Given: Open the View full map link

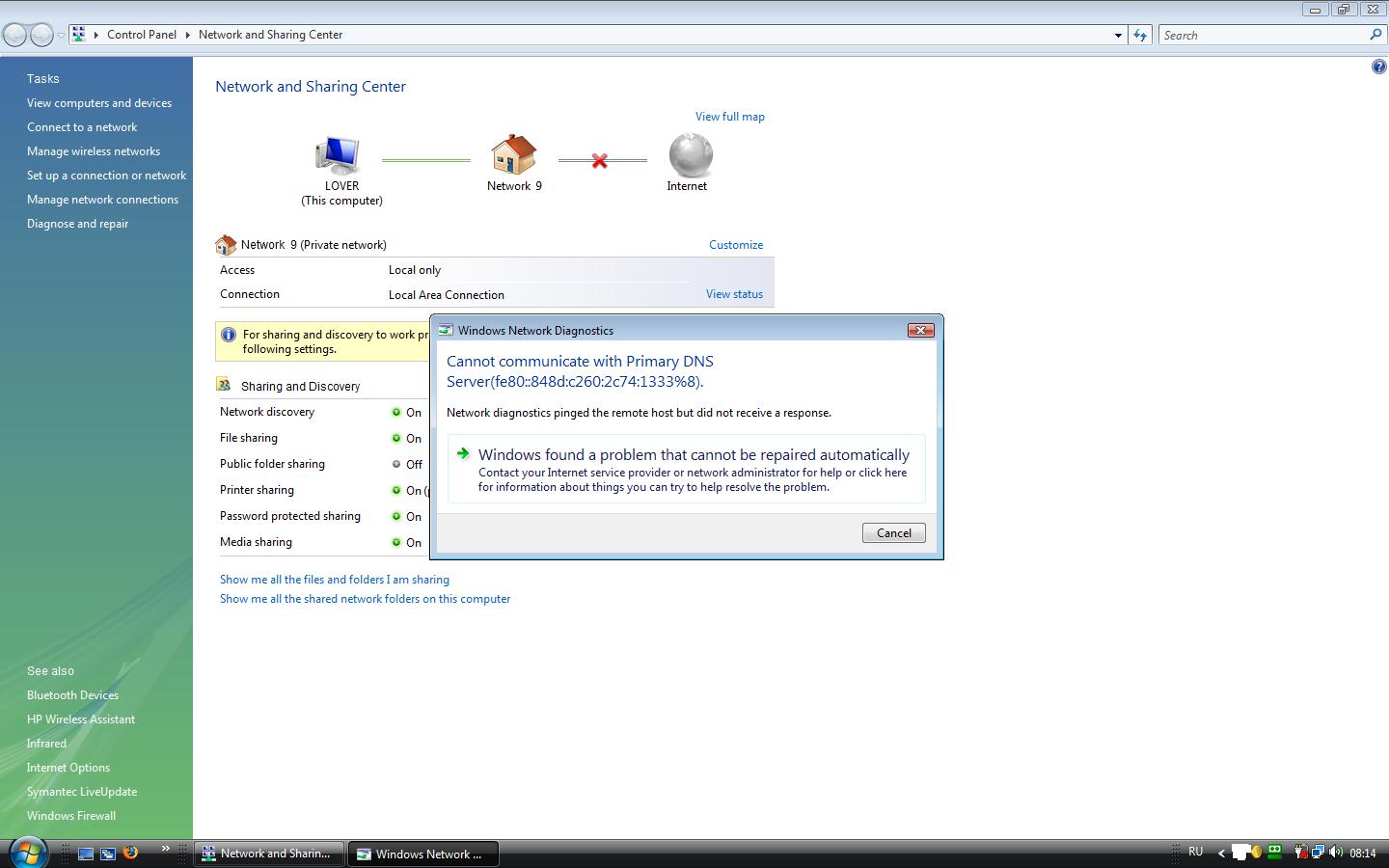Looking at the screenshot, I should click(729, 117).
